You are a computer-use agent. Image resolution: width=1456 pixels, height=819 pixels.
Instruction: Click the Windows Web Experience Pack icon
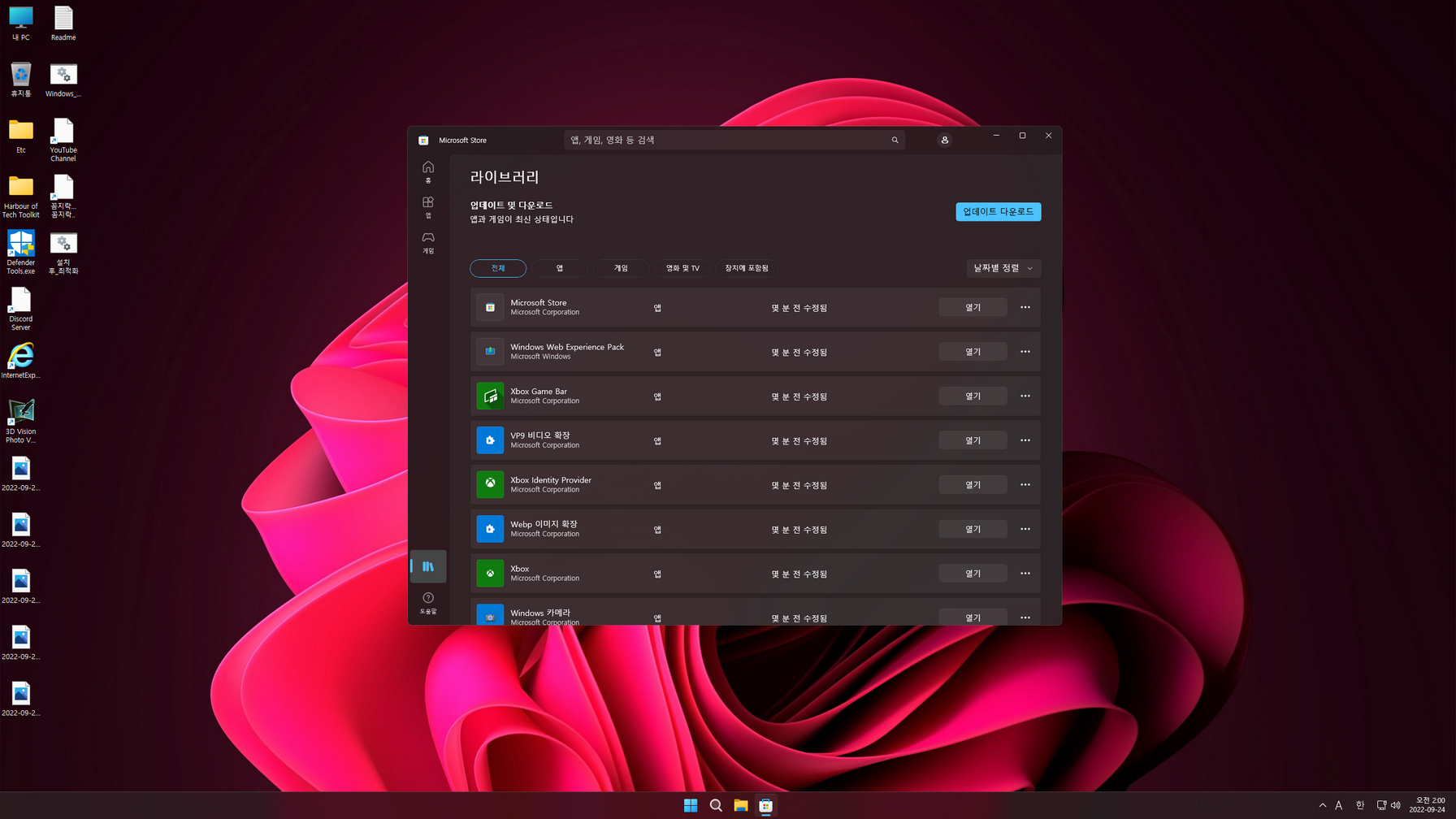click(x=490, y=352)
